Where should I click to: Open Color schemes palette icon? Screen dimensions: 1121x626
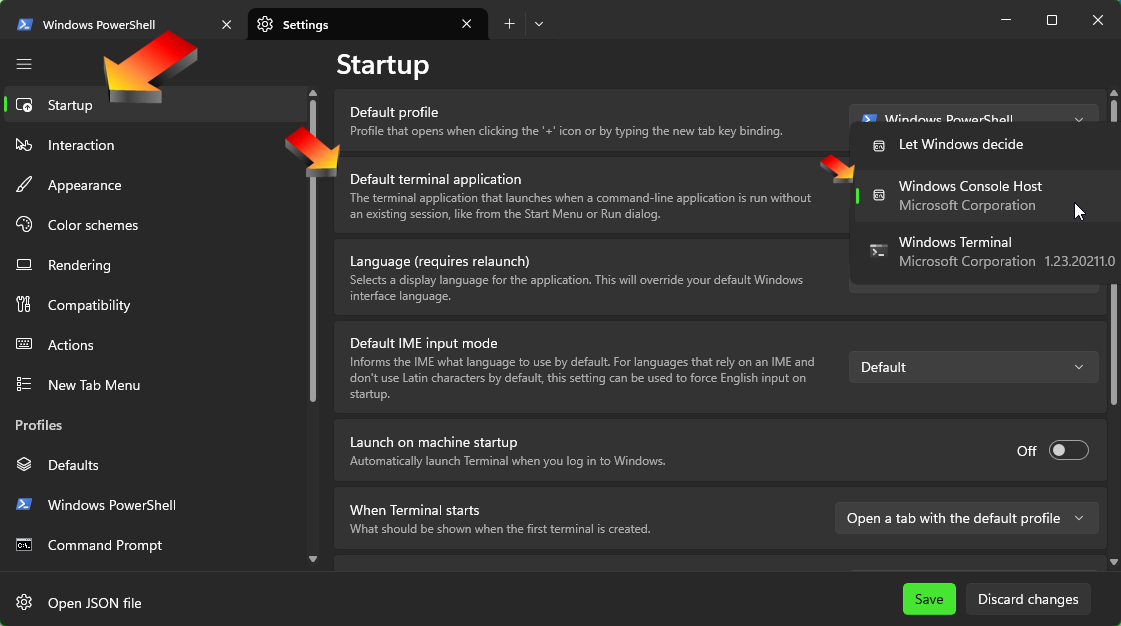click(x=25, y=225)
